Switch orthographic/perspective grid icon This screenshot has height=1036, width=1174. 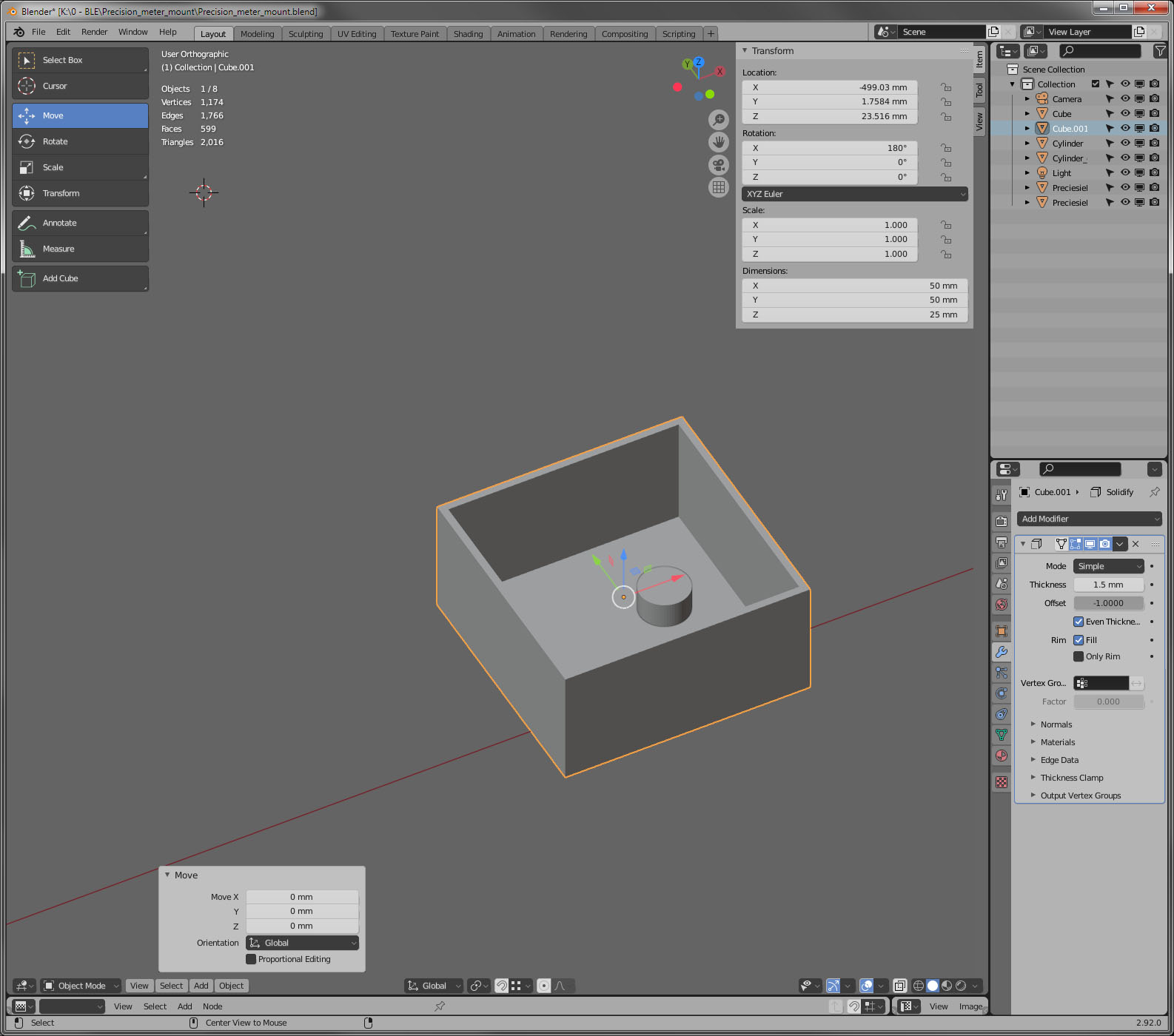(719, 187)
